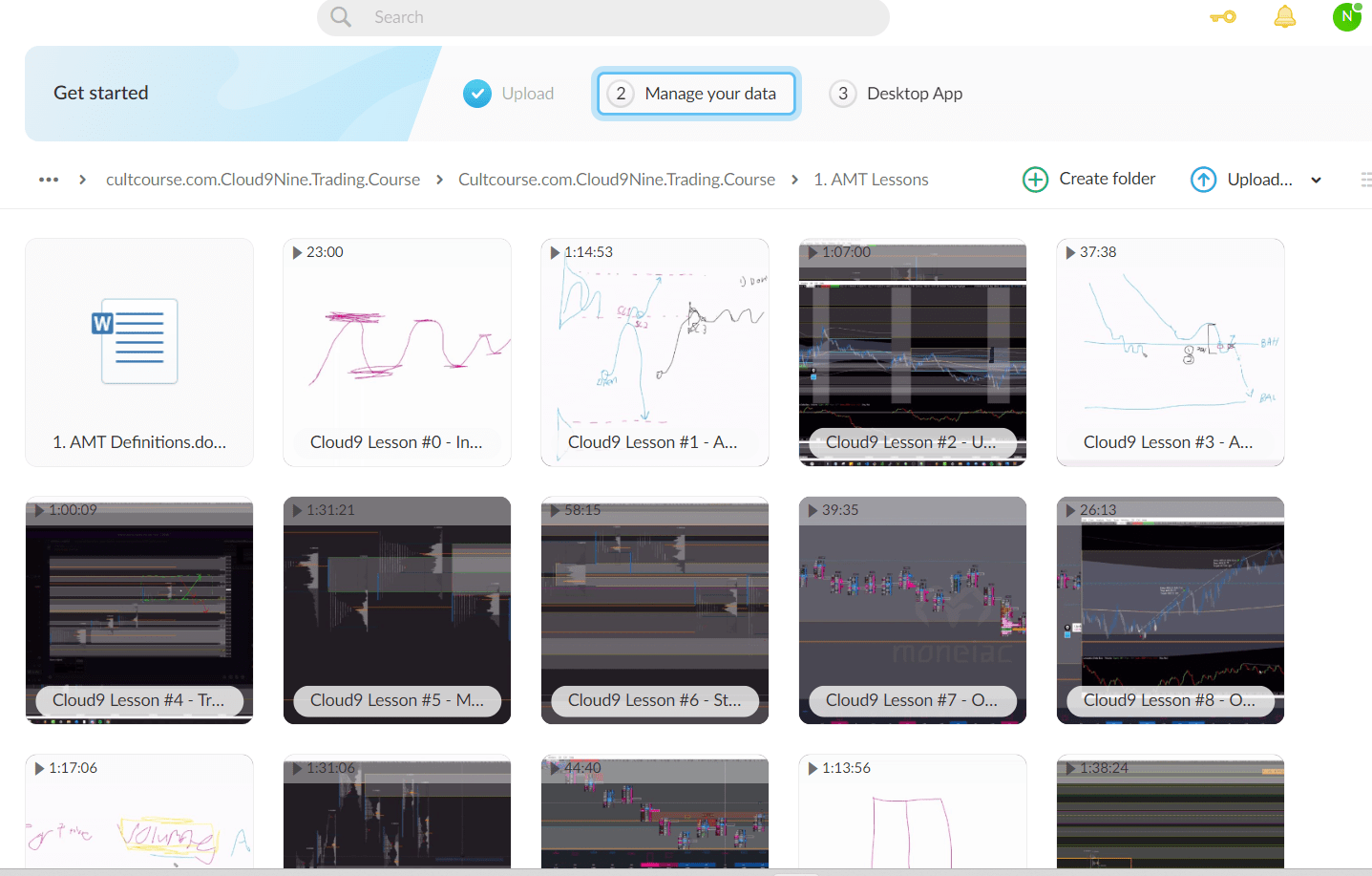
Task: Click the Upload... button text
Action: pos(1260,180)
